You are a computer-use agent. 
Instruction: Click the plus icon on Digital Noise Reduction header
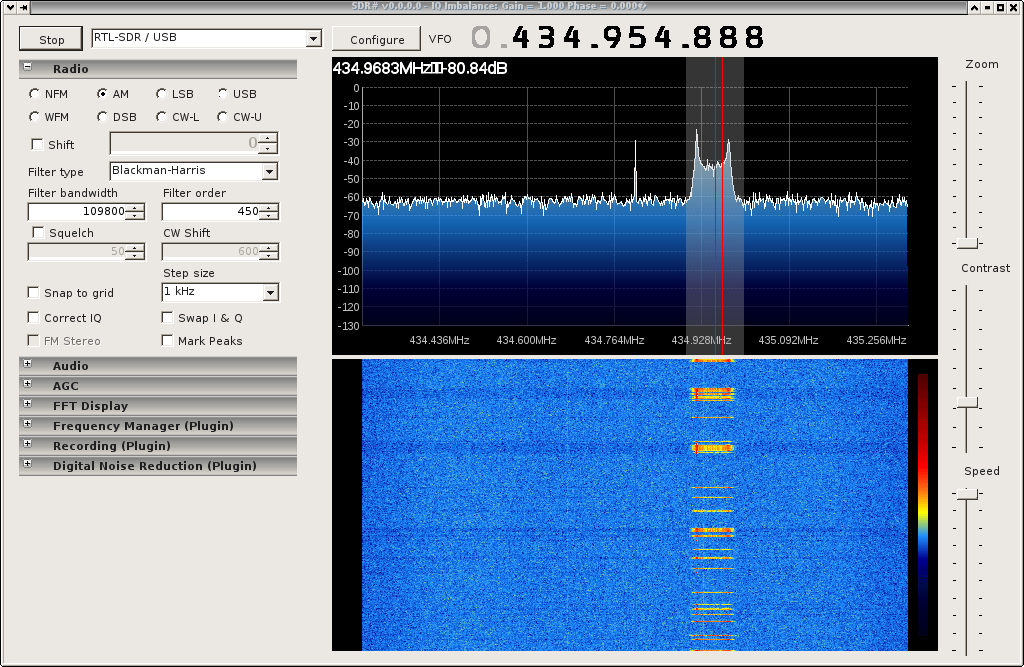coord(25,465)
